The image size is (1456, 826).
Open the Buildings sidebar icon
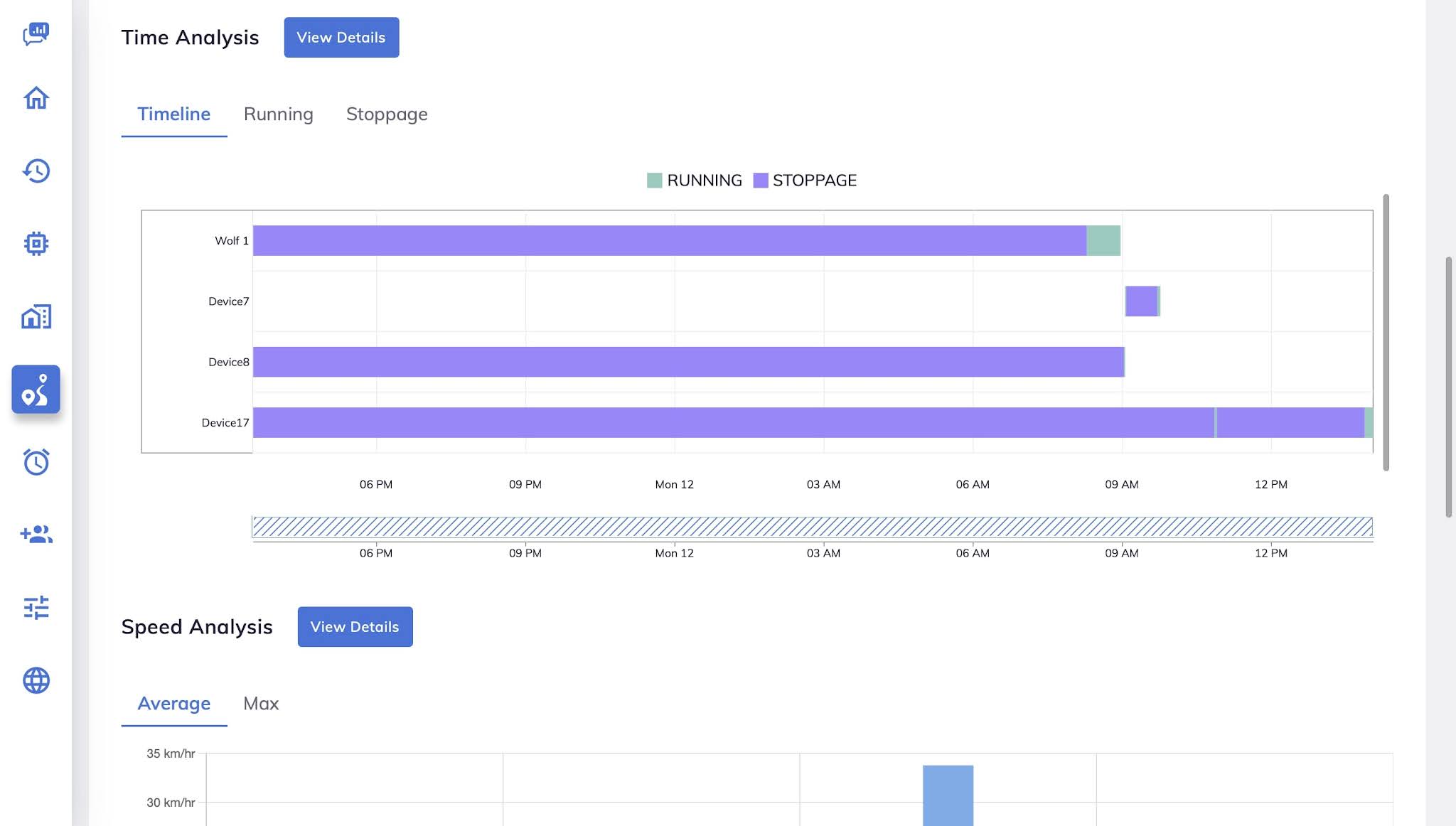[36, 316]
